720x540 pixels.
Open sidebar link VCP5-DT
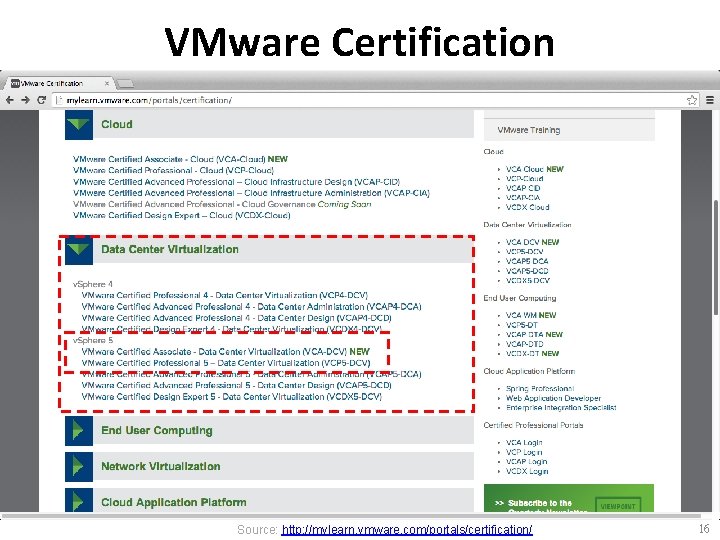(x=522, y=325)
